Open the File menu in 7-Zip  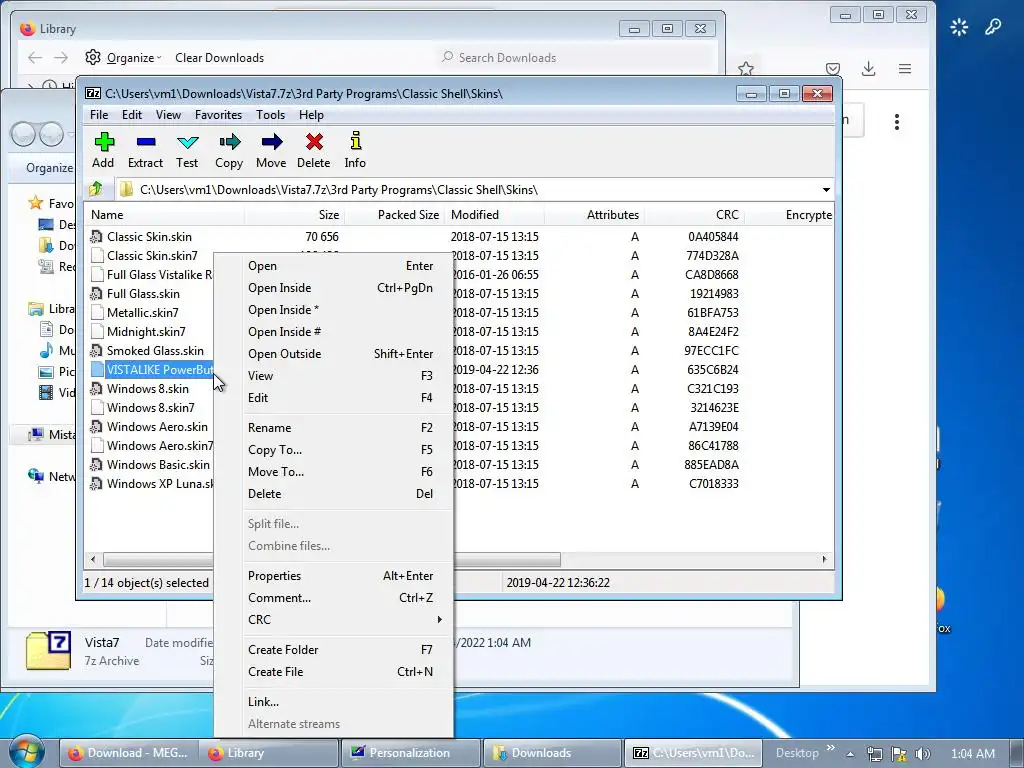(x=99, y=115)
